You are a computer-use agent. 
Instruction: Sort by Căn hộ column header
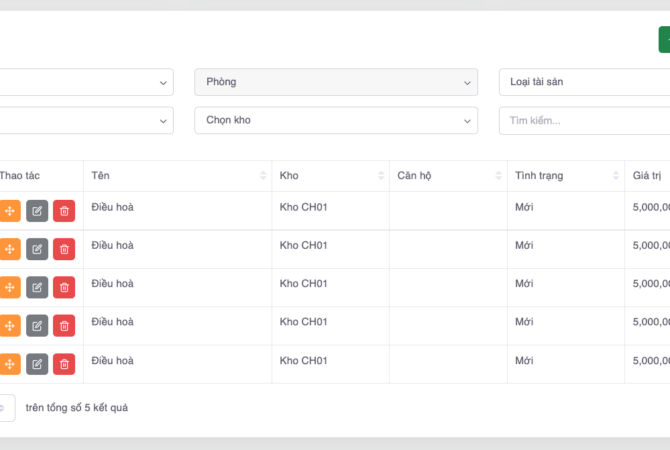[447, 176]
